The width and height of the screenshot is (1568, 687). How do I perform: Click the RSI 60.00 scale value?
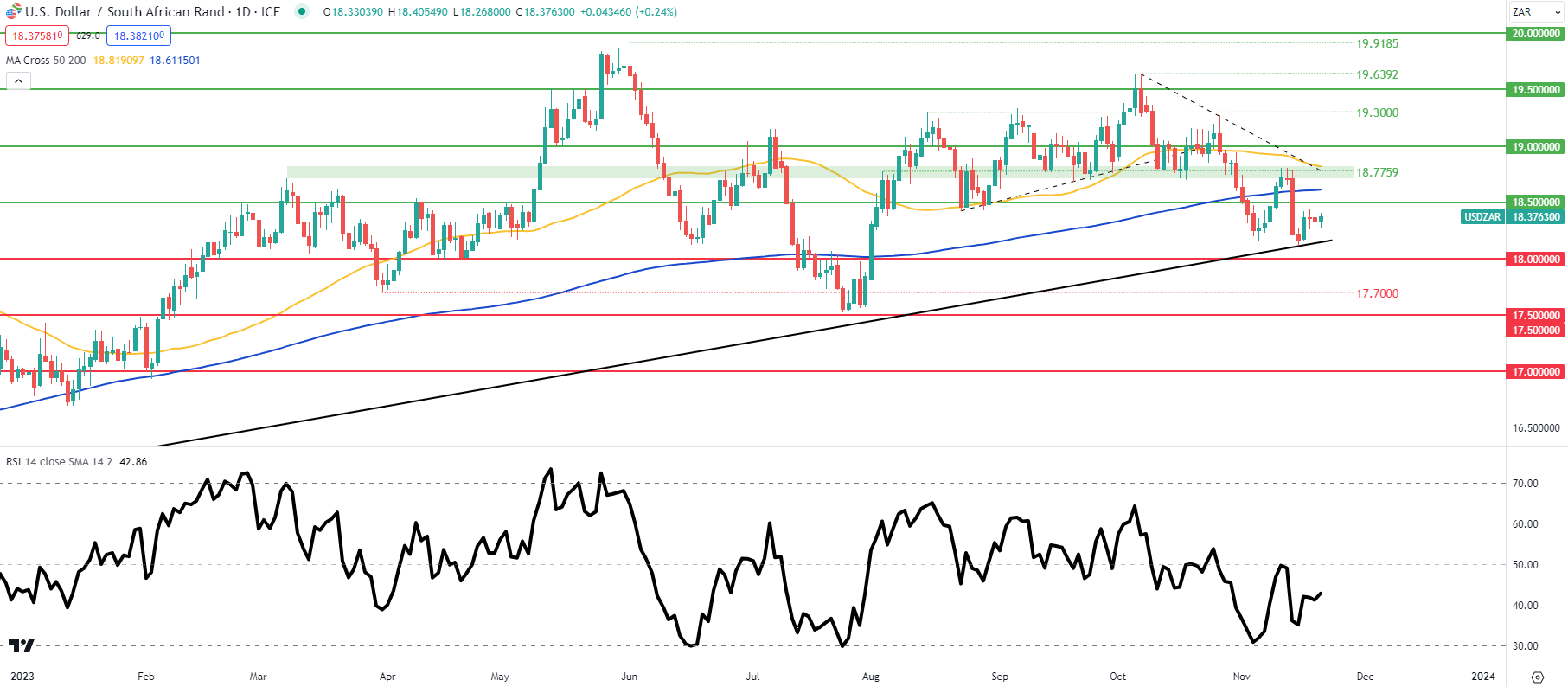point(1525,524)
